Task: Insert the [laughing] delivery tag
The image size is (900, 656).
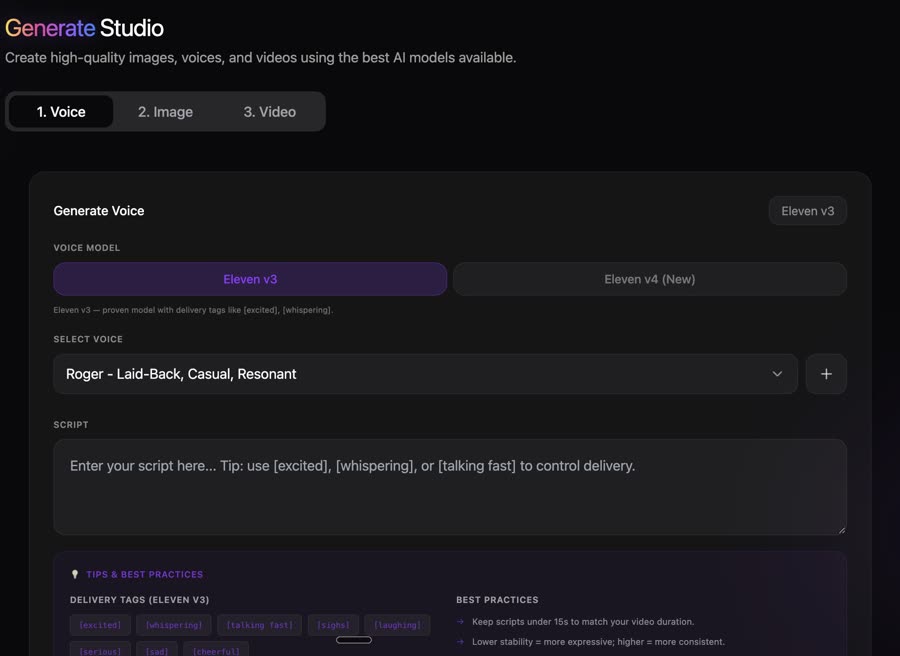Action: (397, 625)
